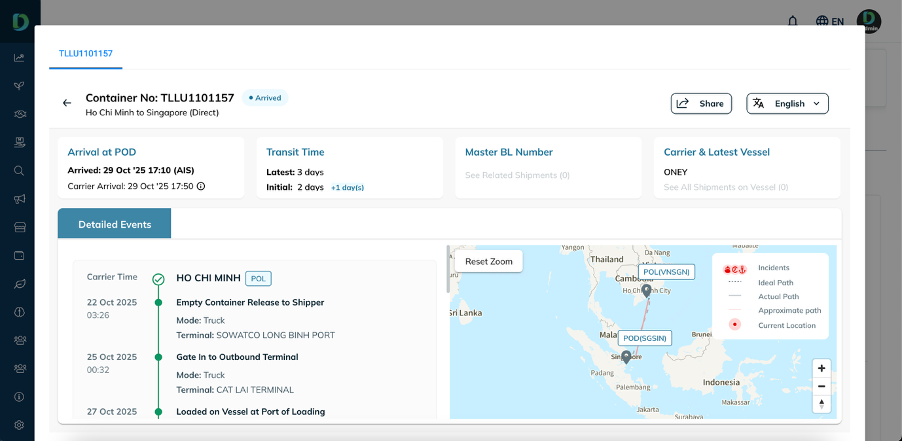This screenshot has width=902, height=442.
Task: Click the Singapore destination map pin
Action: tap(626, 356)
